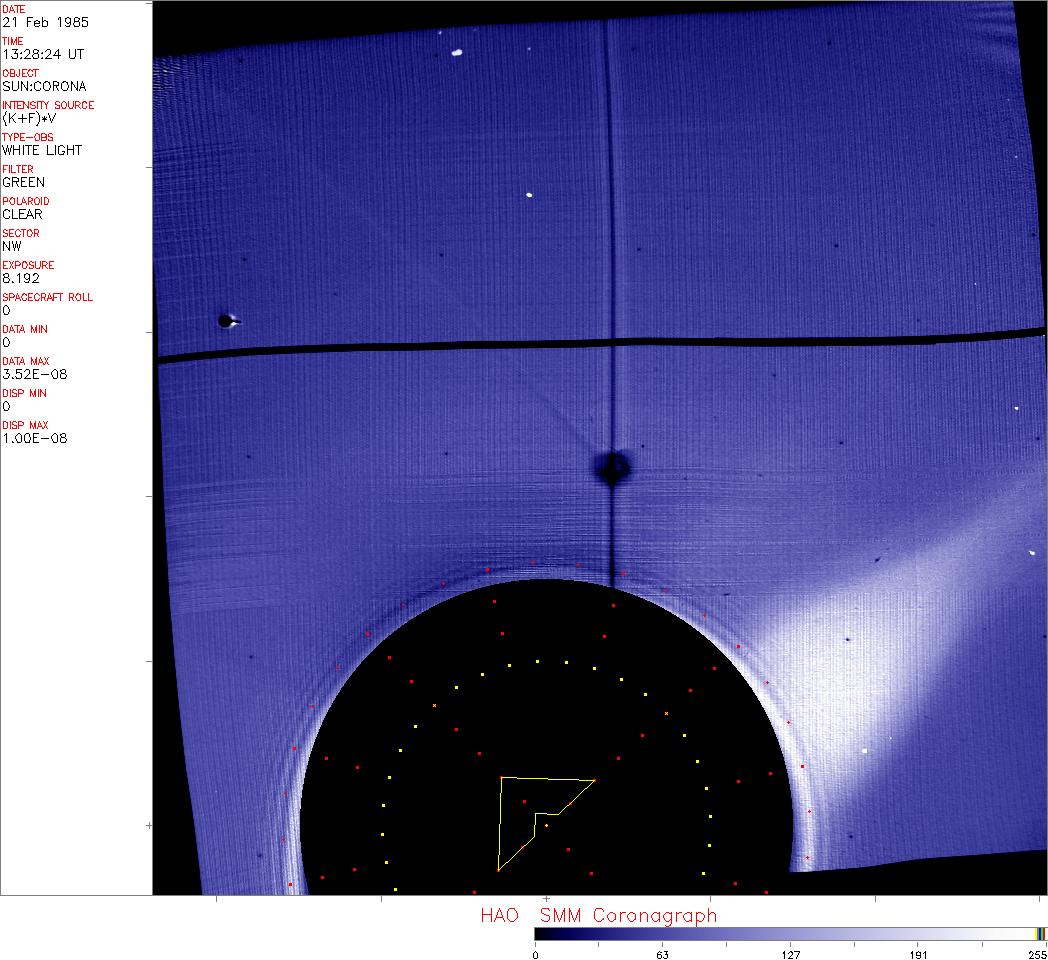Click the colorbar tick label "255"
This screenshot has height=960, width=1048.
click(x=1038, y=954)
